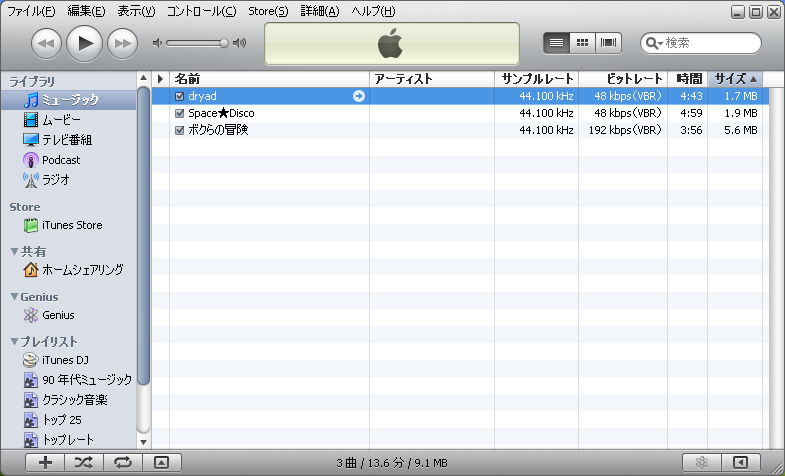Image resolution: width=785 pixels, height=476 pixels.
Task: Click the Genius atom button in the bottom bar
Action: tap(702, 463)
